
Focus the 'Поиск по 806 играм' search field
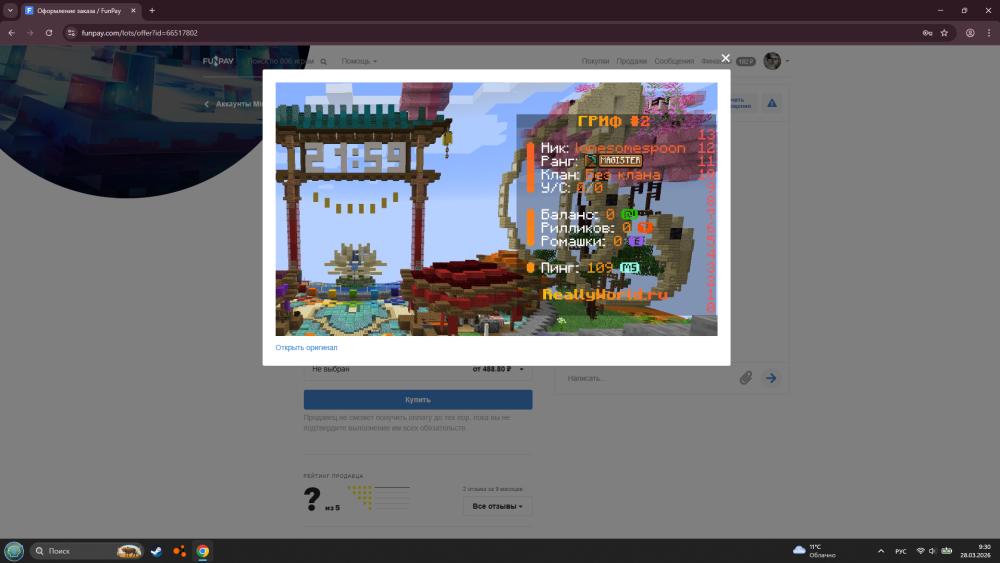[x=281, y=61]
